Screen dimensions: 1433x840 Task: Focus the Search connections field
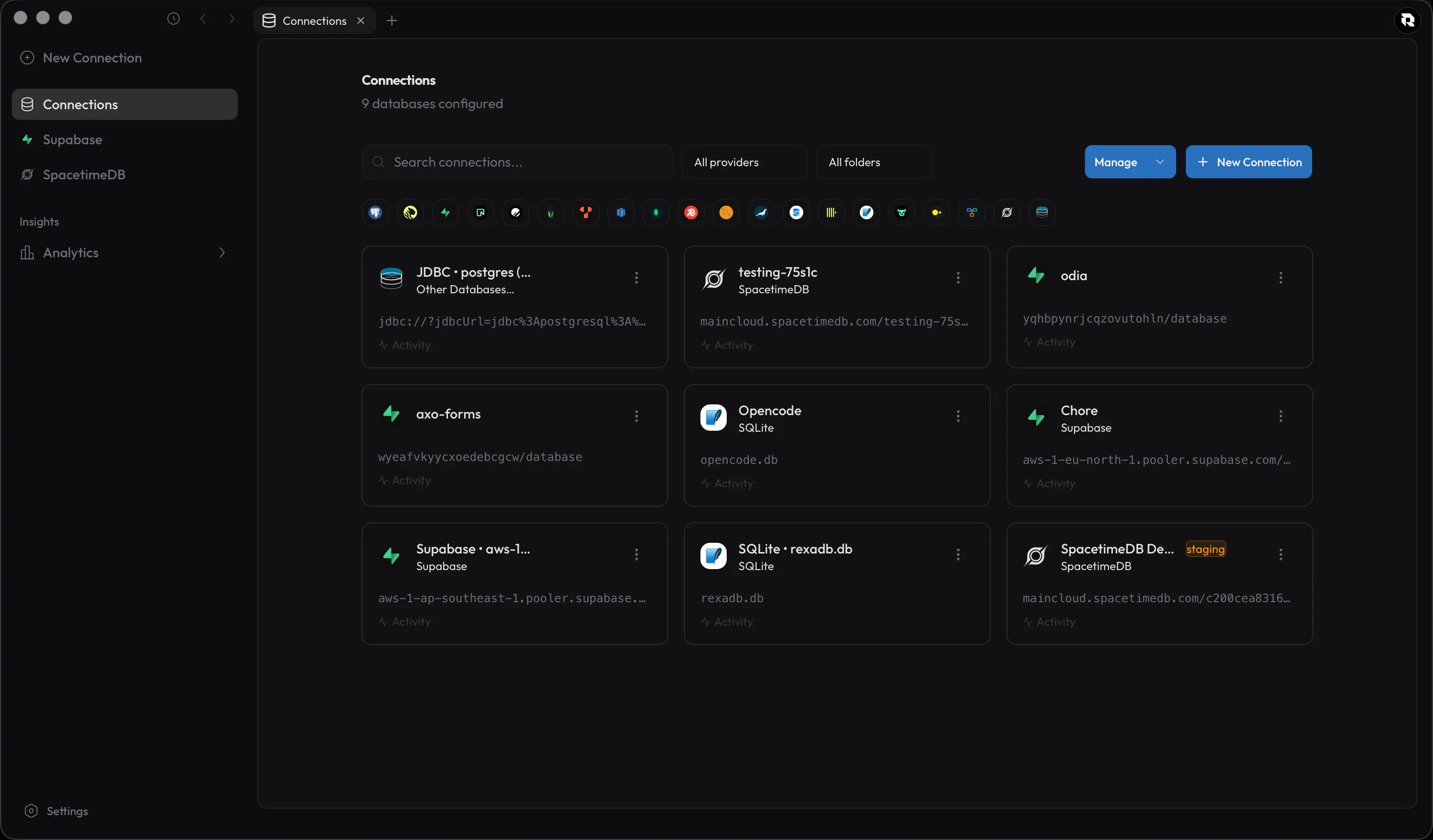(x=518, y=162)
